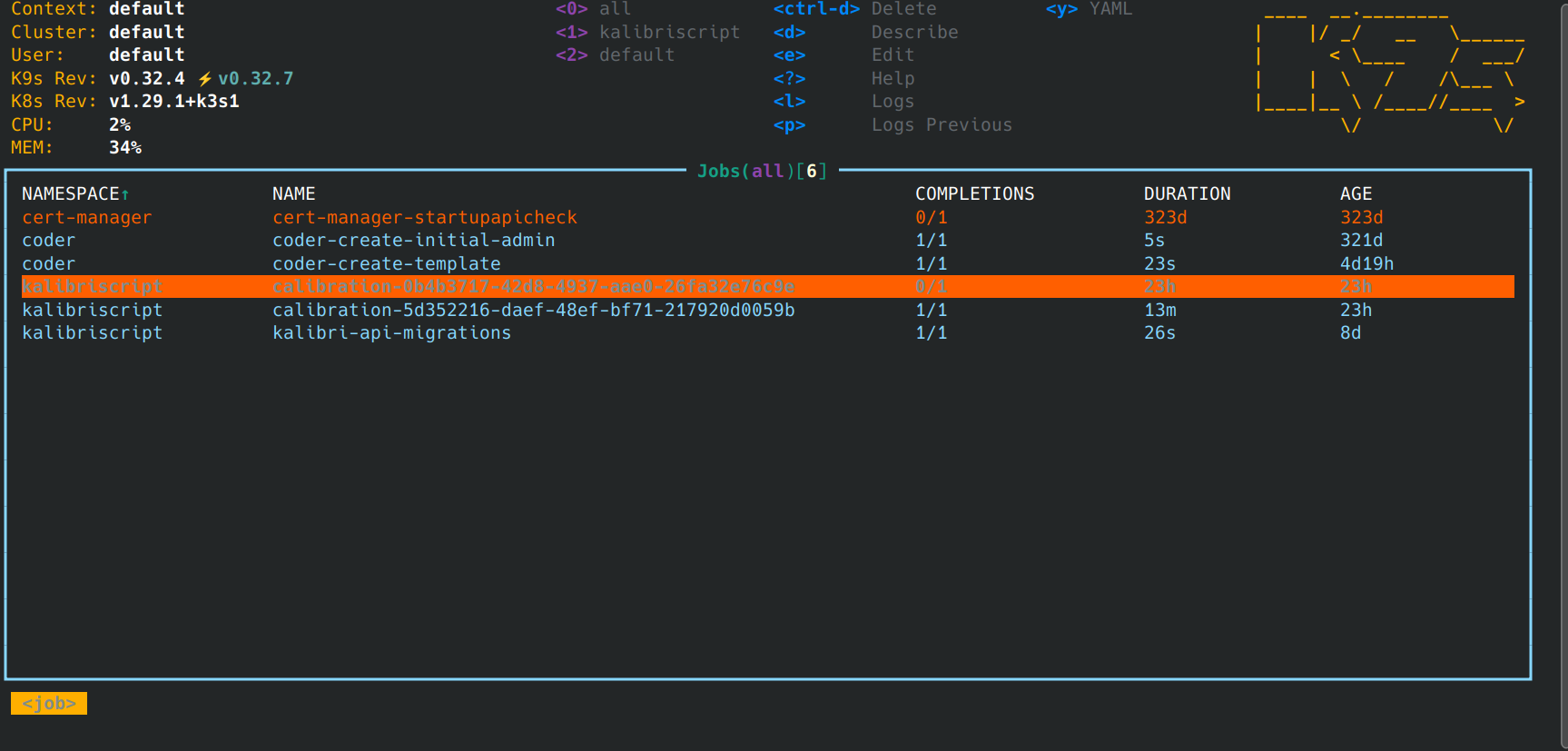
Task: Select the coder-create-initial-admin job row
Action: pos(768,241)
